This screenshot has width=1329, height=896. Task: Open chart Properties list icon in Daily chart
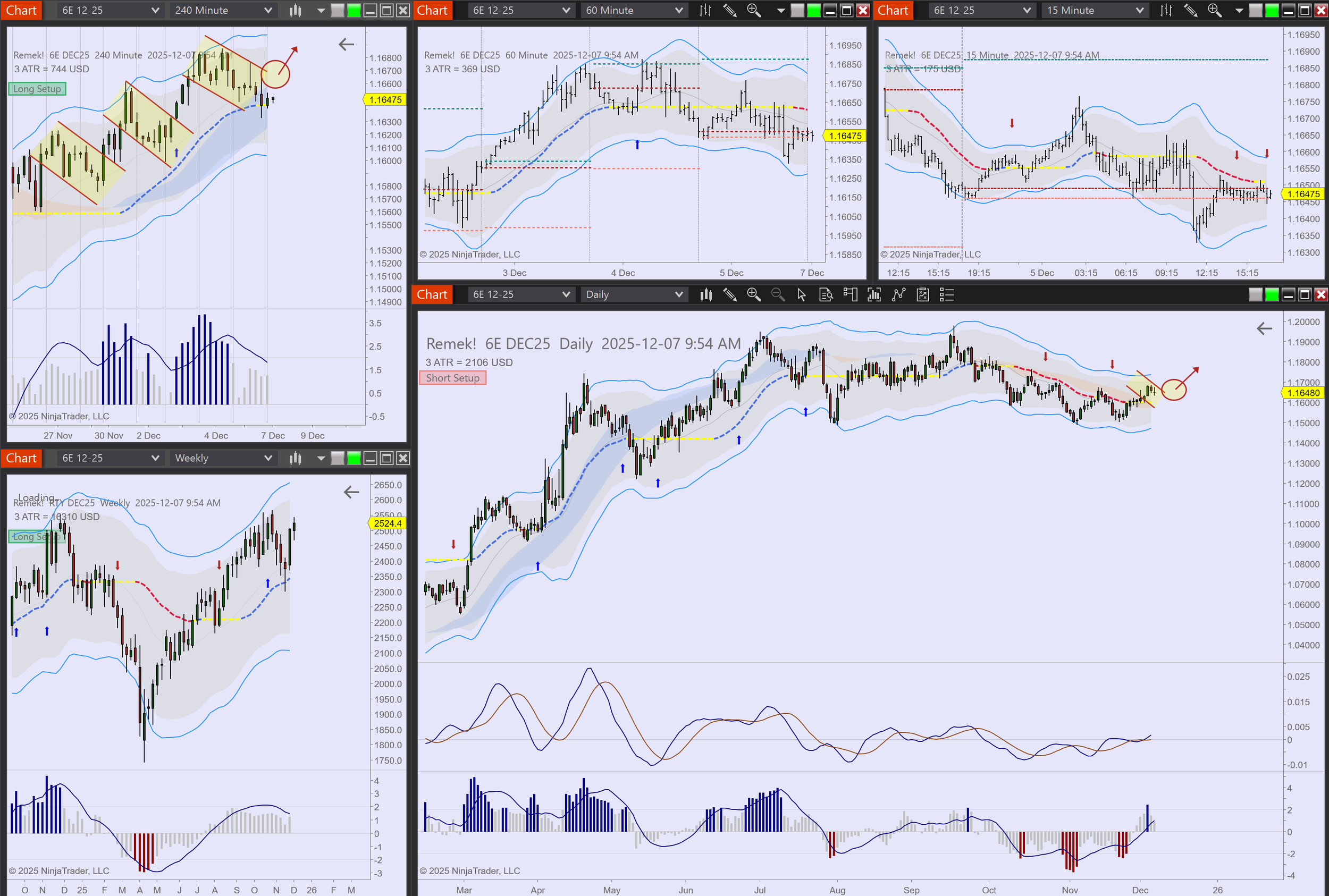pos(947,294)
